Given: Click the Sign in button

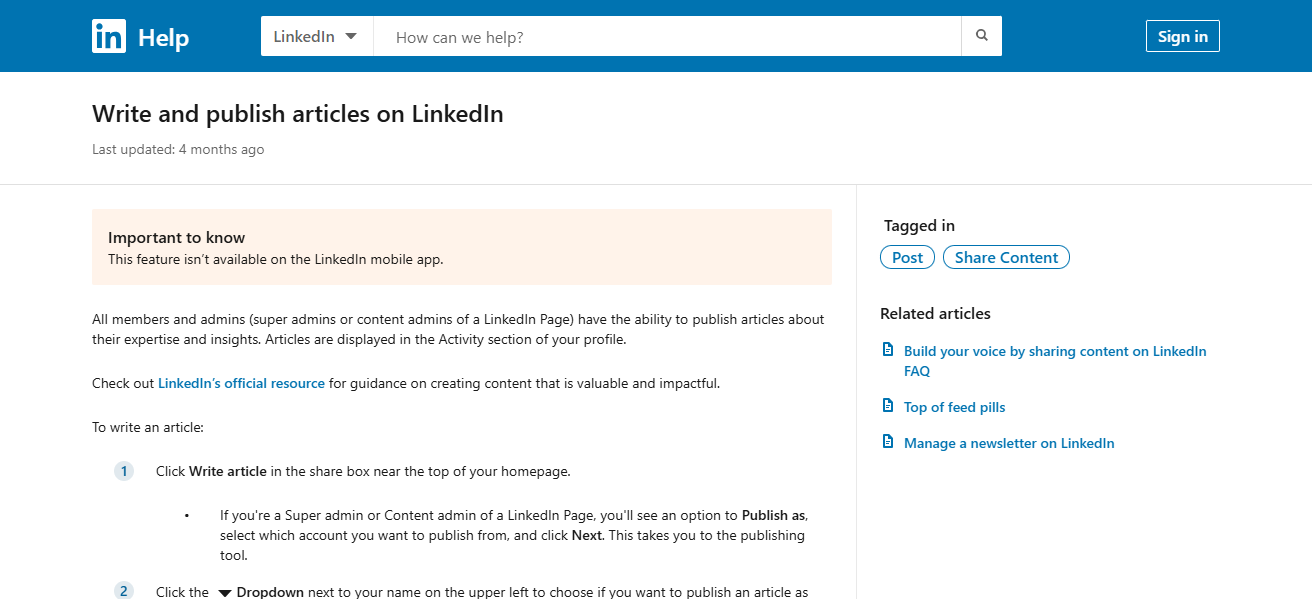Looking at the screenshot, I should click(1183, 36).
